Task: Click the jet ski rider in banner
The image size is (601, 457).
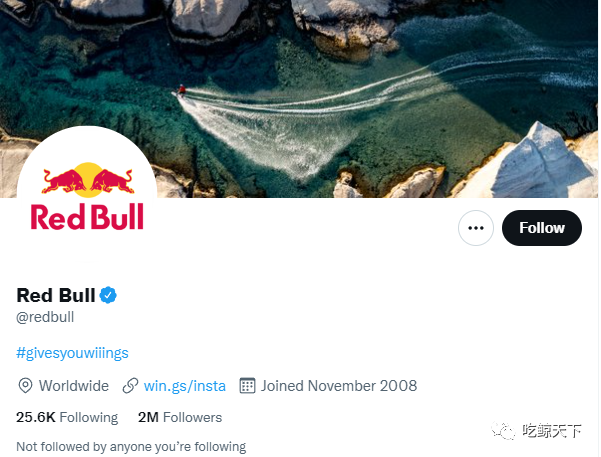Action: (x=181, y=91)
